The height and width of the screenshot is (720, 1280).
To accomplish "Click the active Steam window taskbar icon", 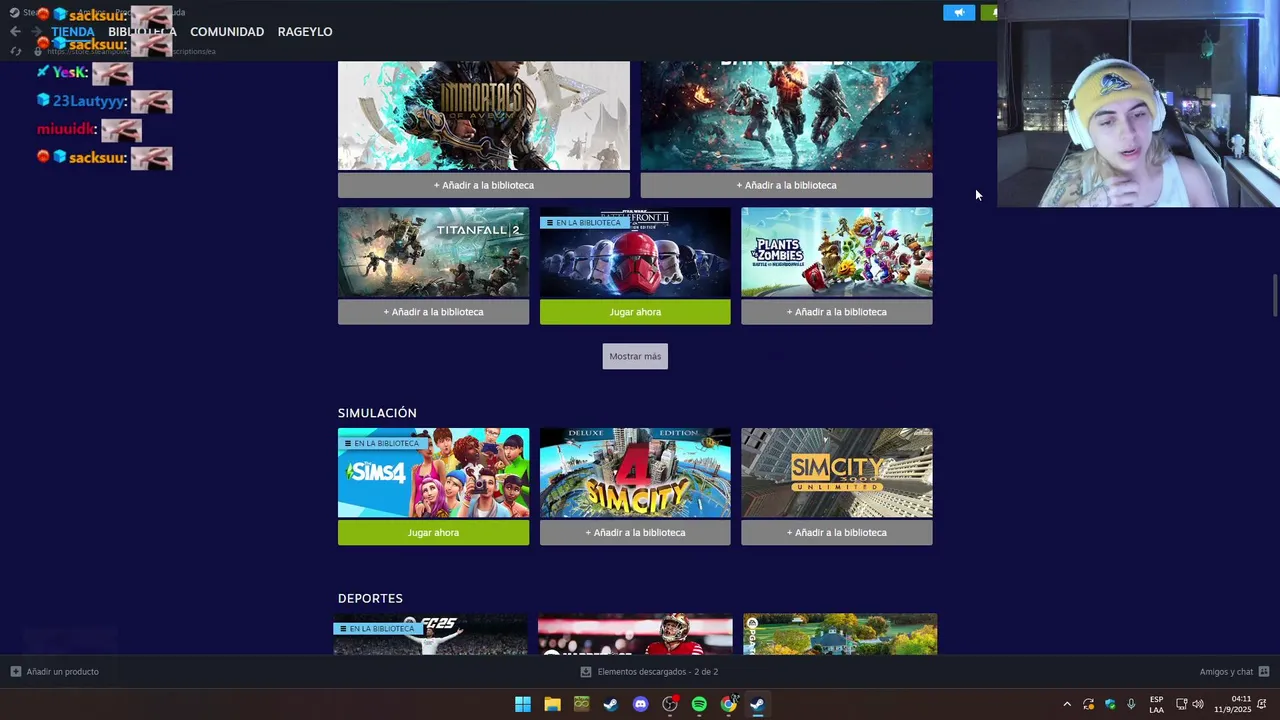I will pyautogui.click(x=758, y=704).
